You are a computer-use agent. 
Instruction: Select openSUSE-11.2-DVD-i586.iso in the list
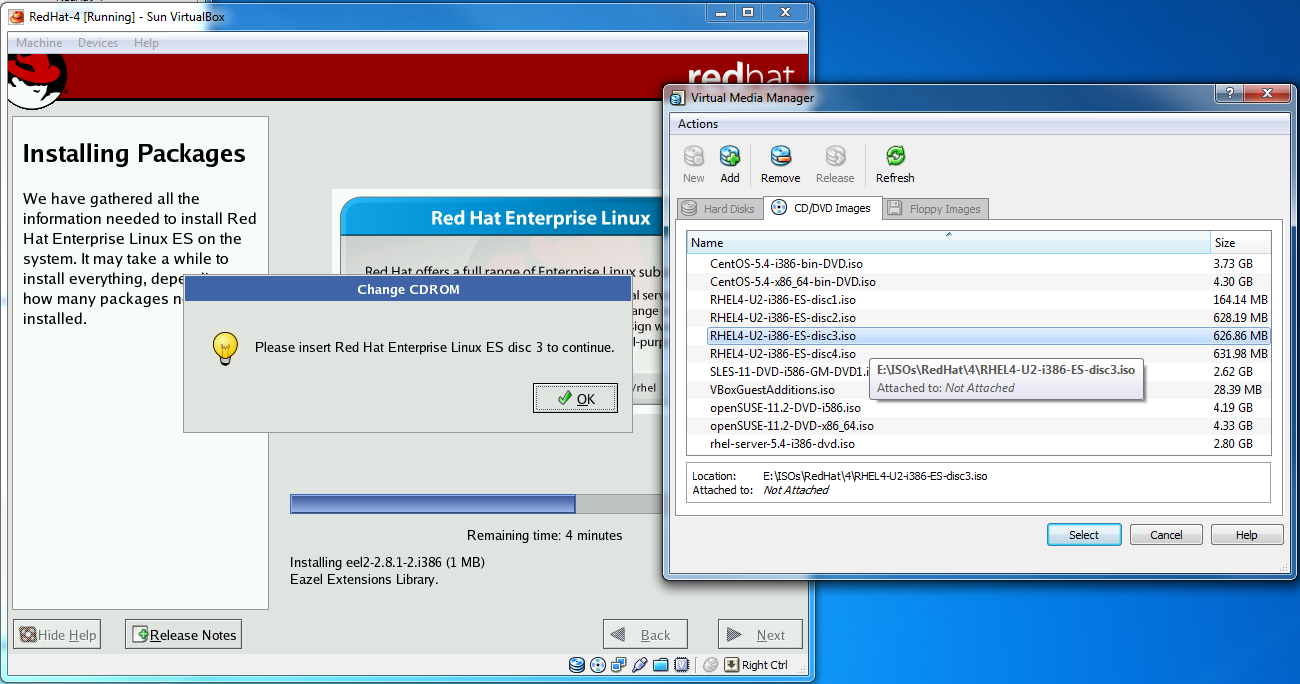978,408
